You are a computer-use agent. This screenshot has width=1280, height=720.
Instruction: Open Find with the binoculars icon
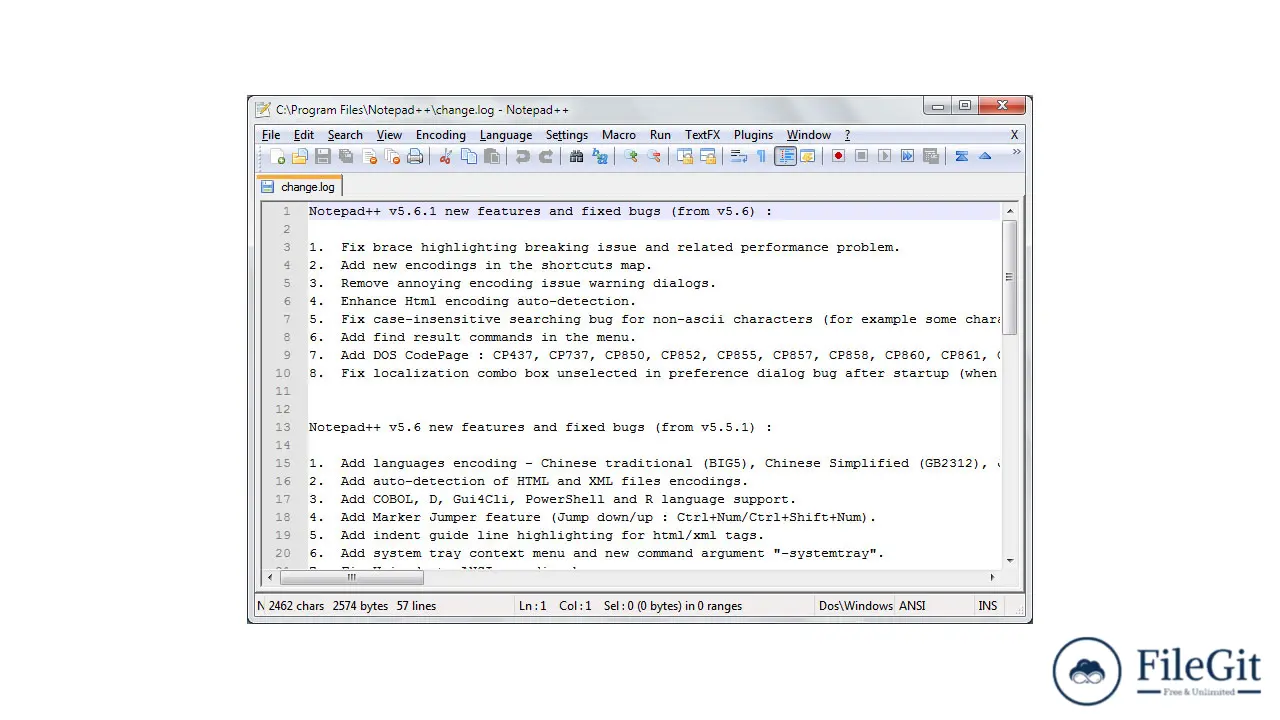[x=577, y=156]
